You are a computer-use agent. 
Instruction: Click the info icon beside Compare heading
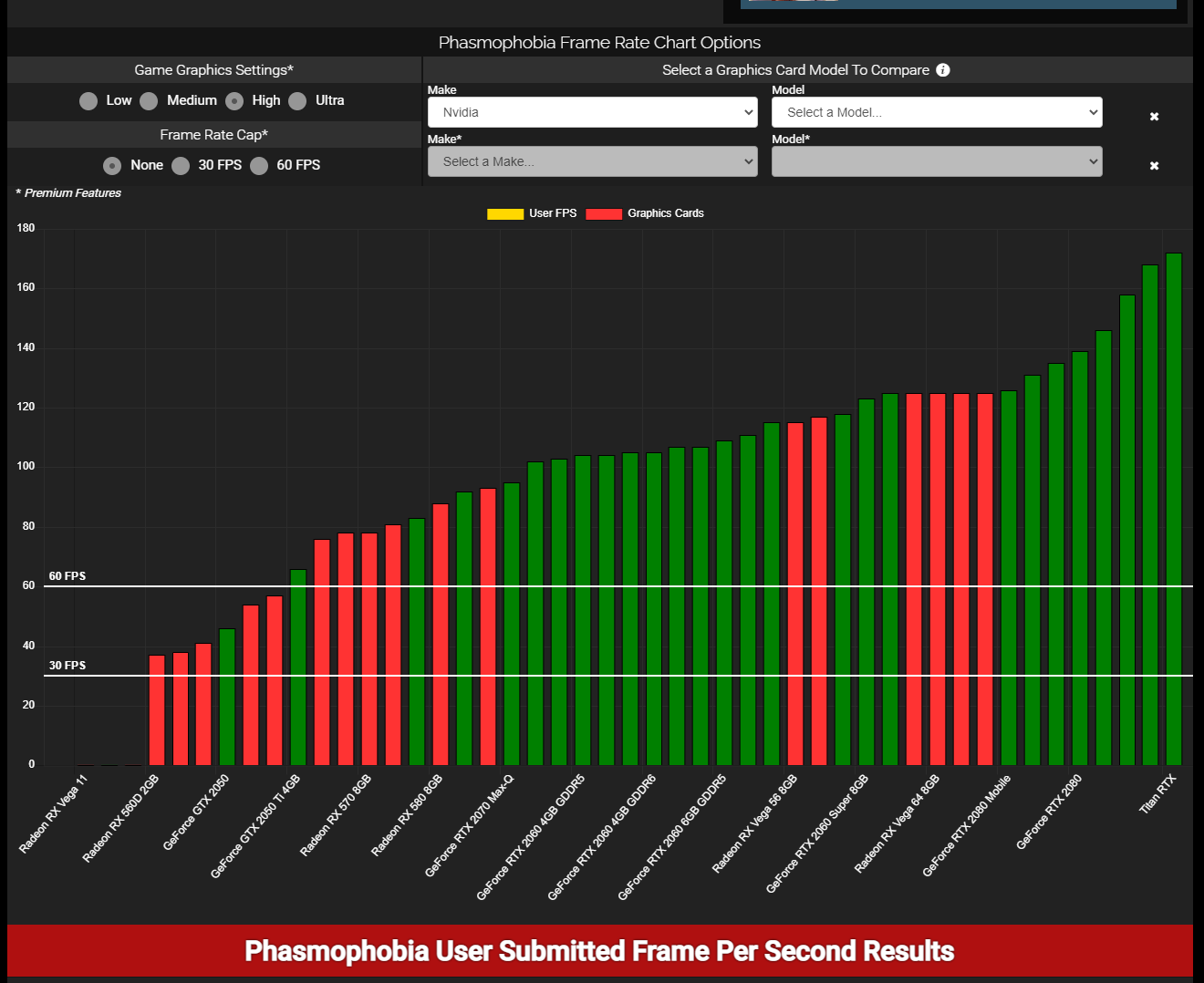[x=943, y=70]
